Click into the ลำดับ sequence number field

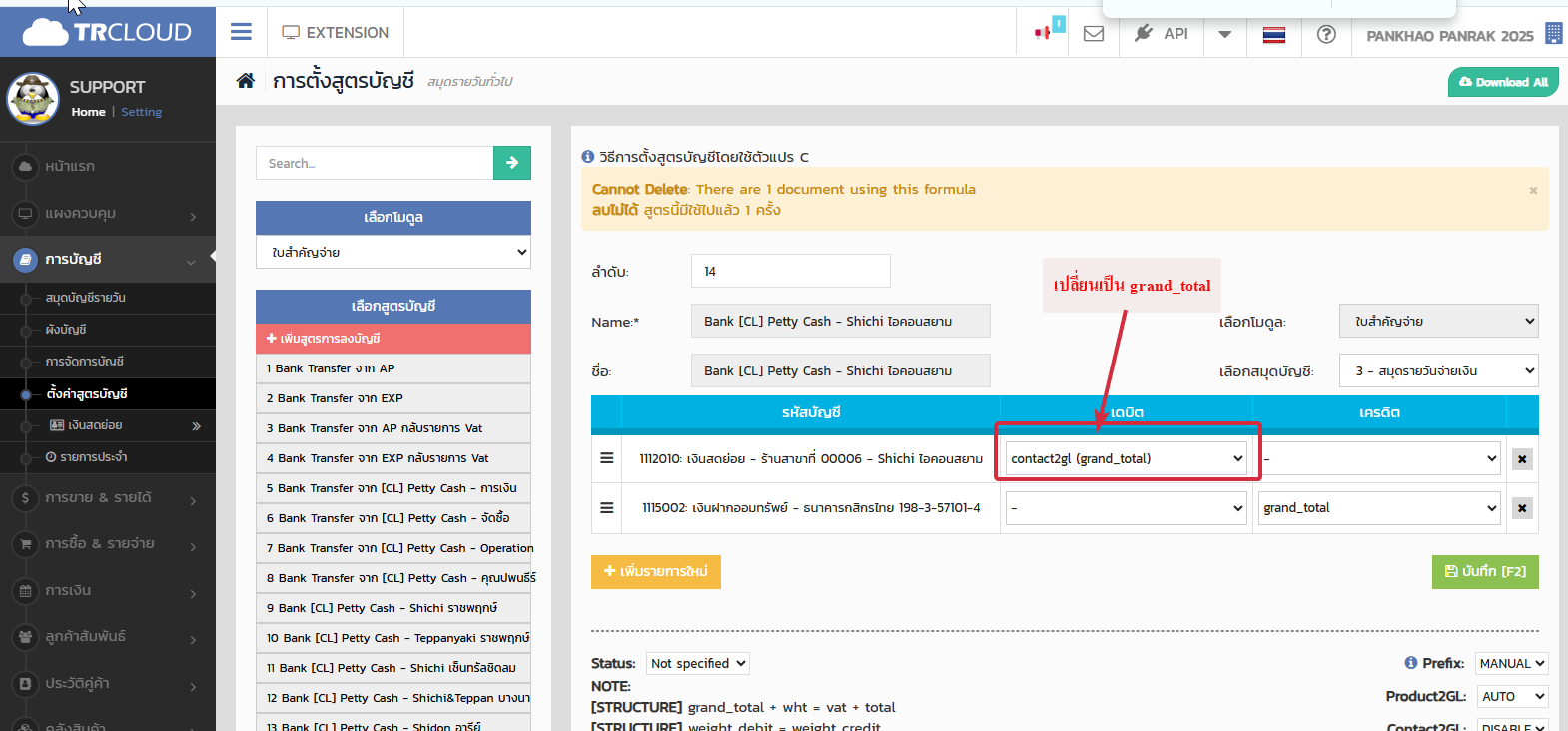[x=790, y=271]
